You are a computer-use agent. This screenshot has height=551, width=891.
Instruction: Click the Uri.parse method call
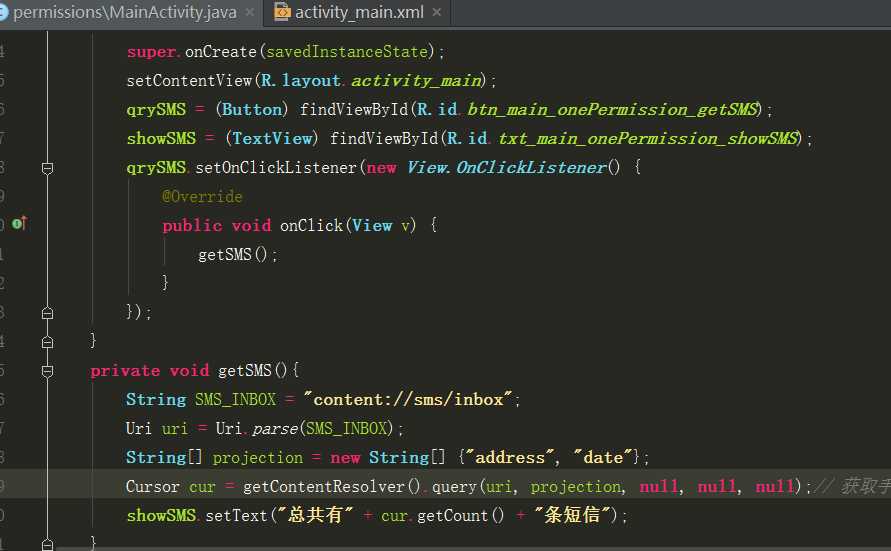(x=257, y=428)
